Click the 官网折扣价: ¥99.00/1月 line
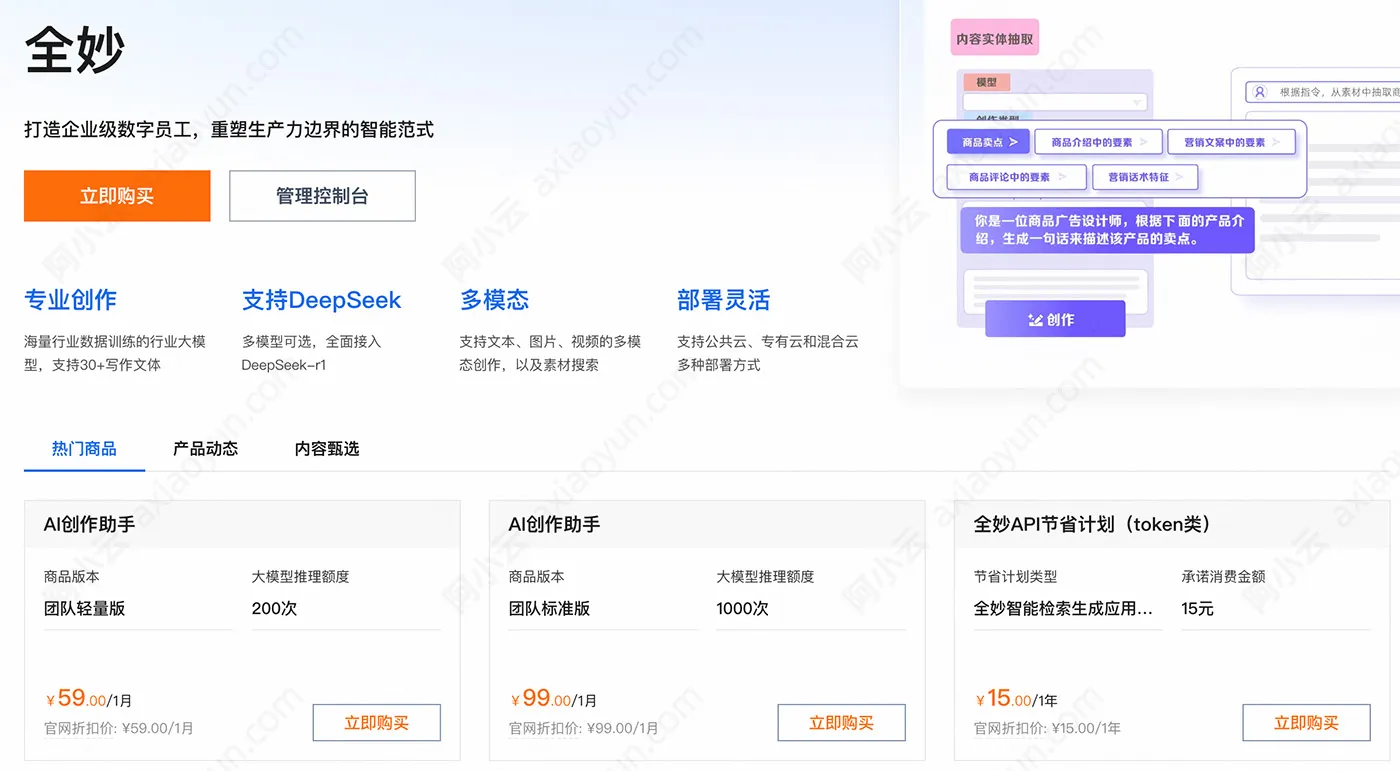 (x=584, y=728)
